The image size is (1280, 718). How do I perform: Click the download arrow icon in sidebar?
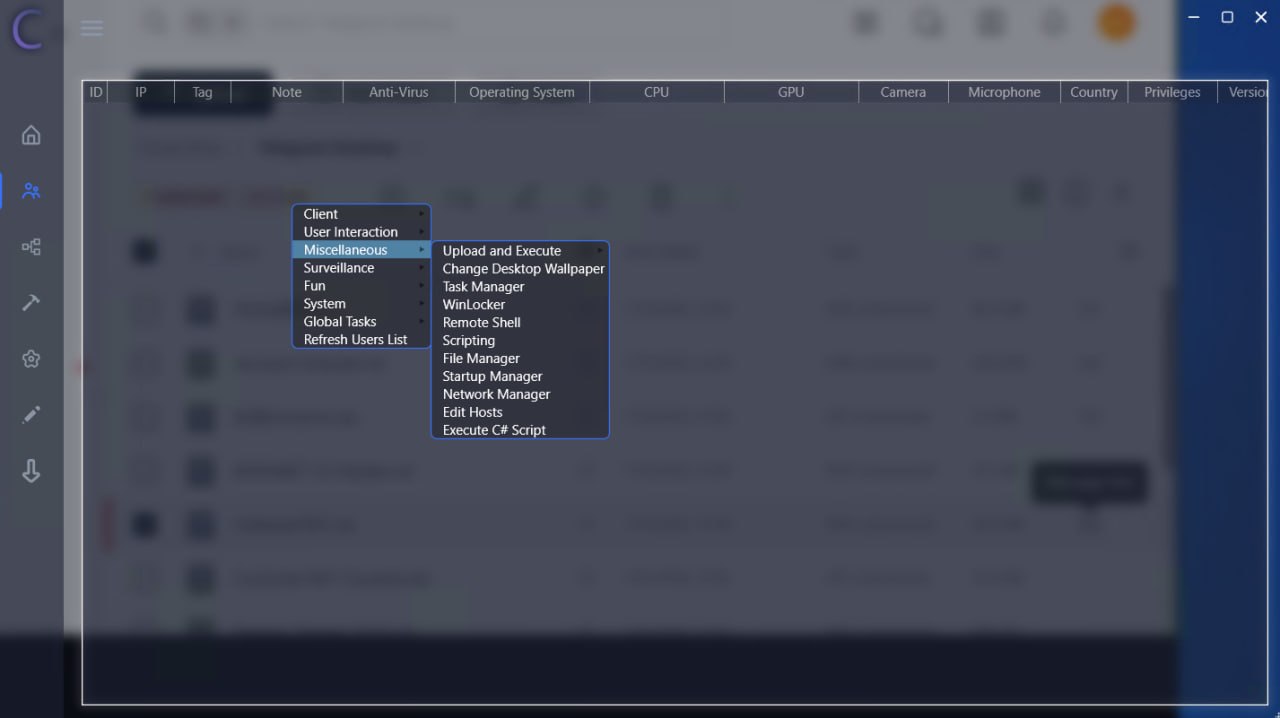pyautogui.click(x=31, y=471)
